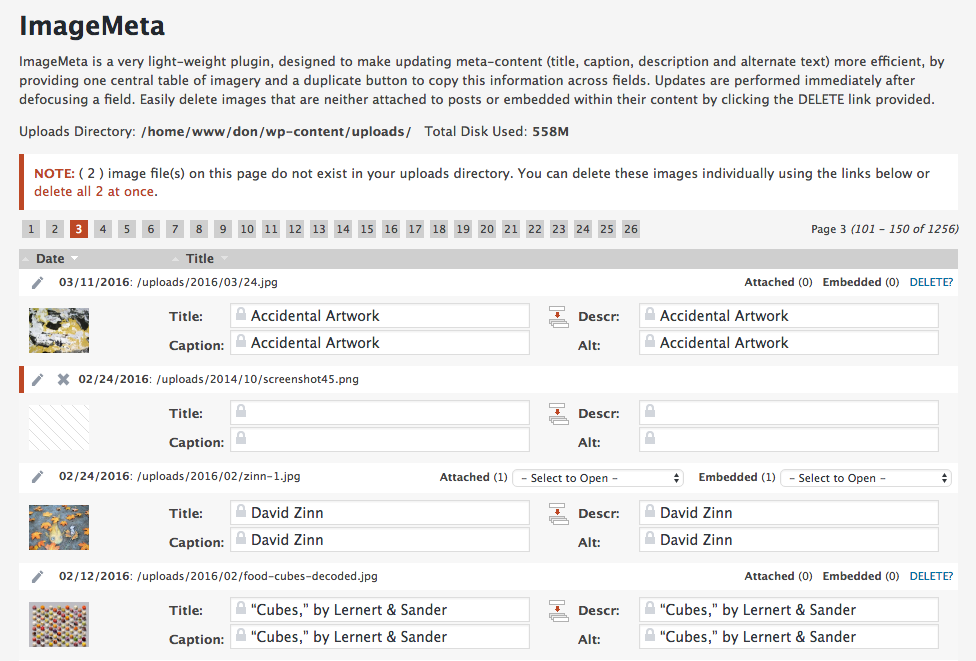
Task: Click the edit pencil for zinn-1.jpg
Action: click(x=37, y=477)
